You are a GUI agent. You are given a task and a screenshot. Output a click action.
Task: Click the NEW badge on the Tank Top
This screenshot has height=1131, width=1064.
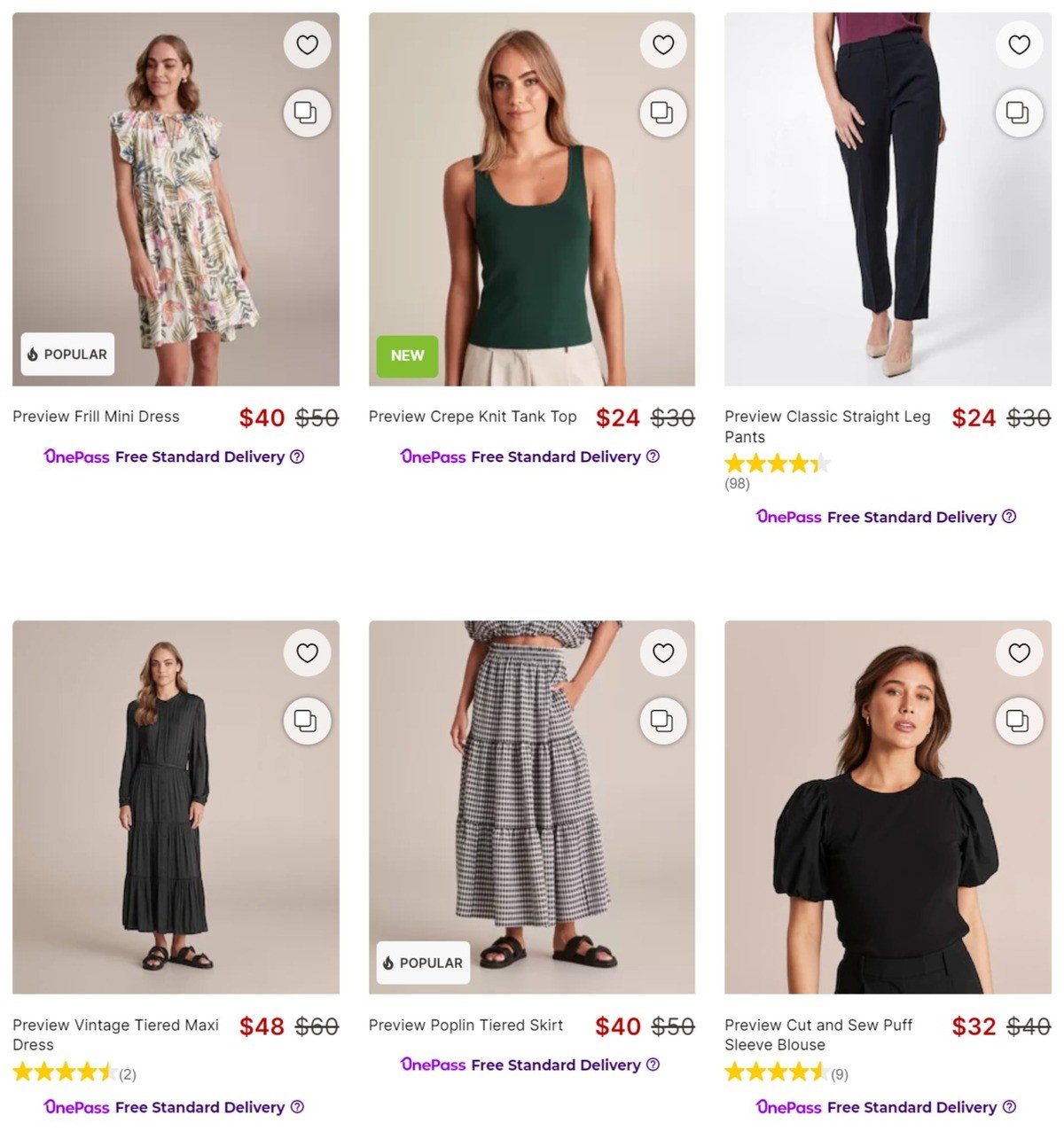point(407,356)
